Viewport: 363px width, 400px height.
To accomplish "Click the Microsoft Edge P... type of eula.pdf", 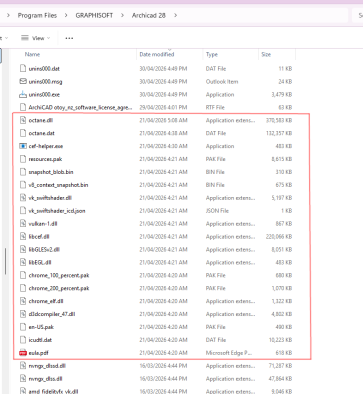I will pyautogui.click(x=229, y=353).
